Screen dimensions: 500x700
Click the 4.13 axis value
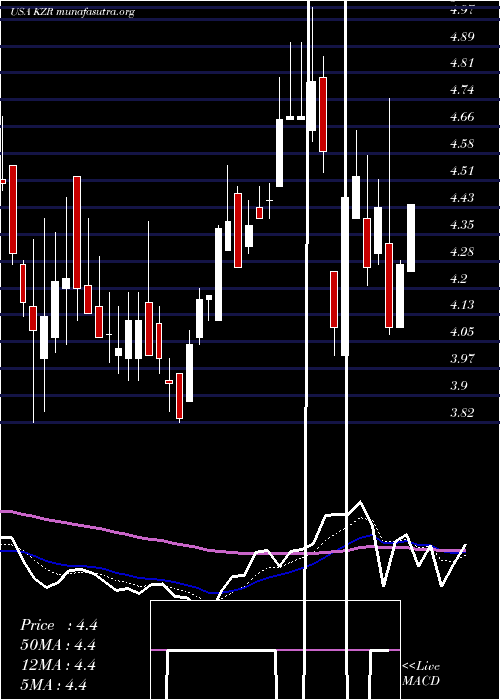tap(462, 305)
